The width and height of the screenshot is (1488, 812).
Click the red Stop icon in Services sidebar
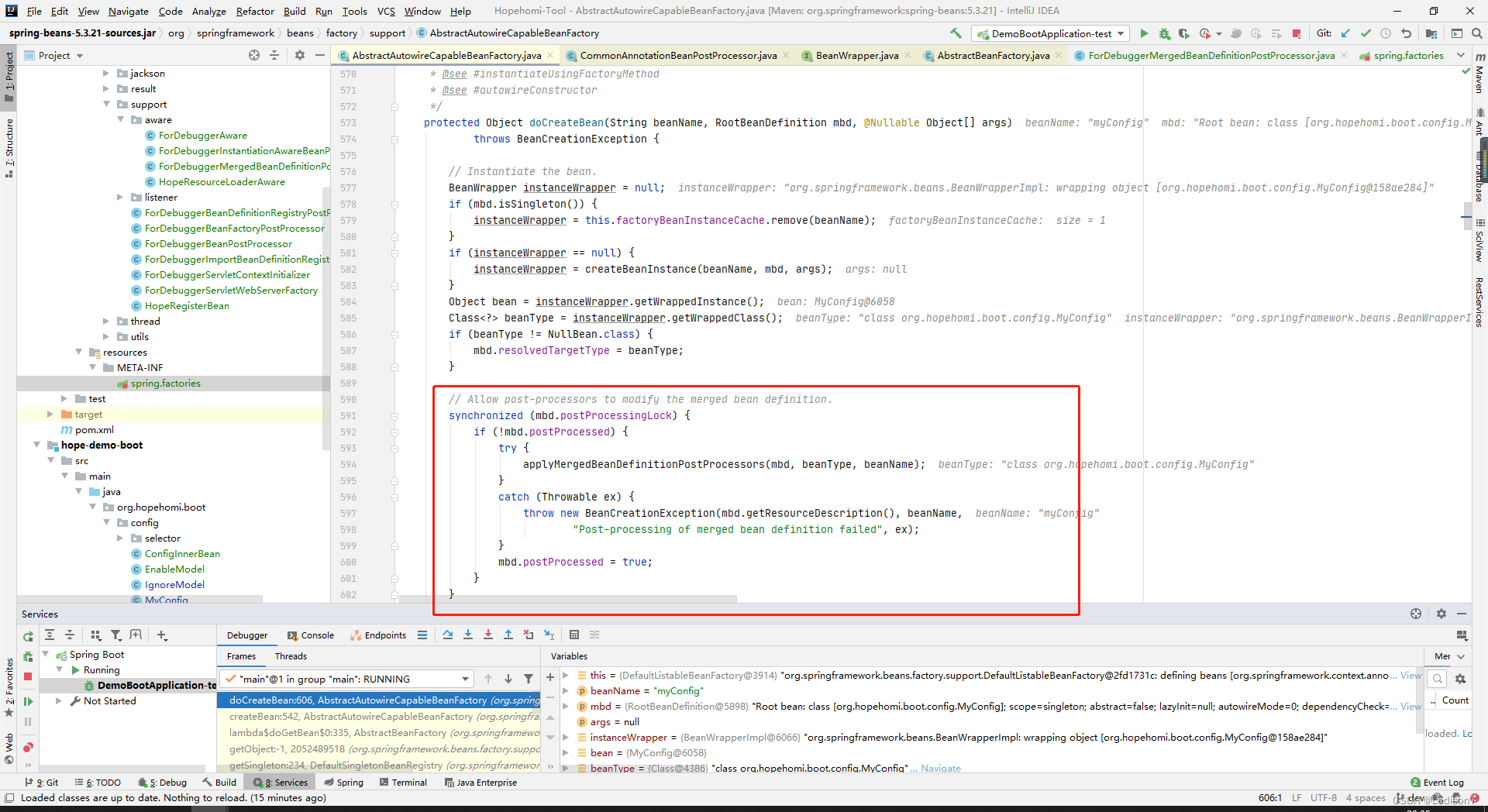28,676
